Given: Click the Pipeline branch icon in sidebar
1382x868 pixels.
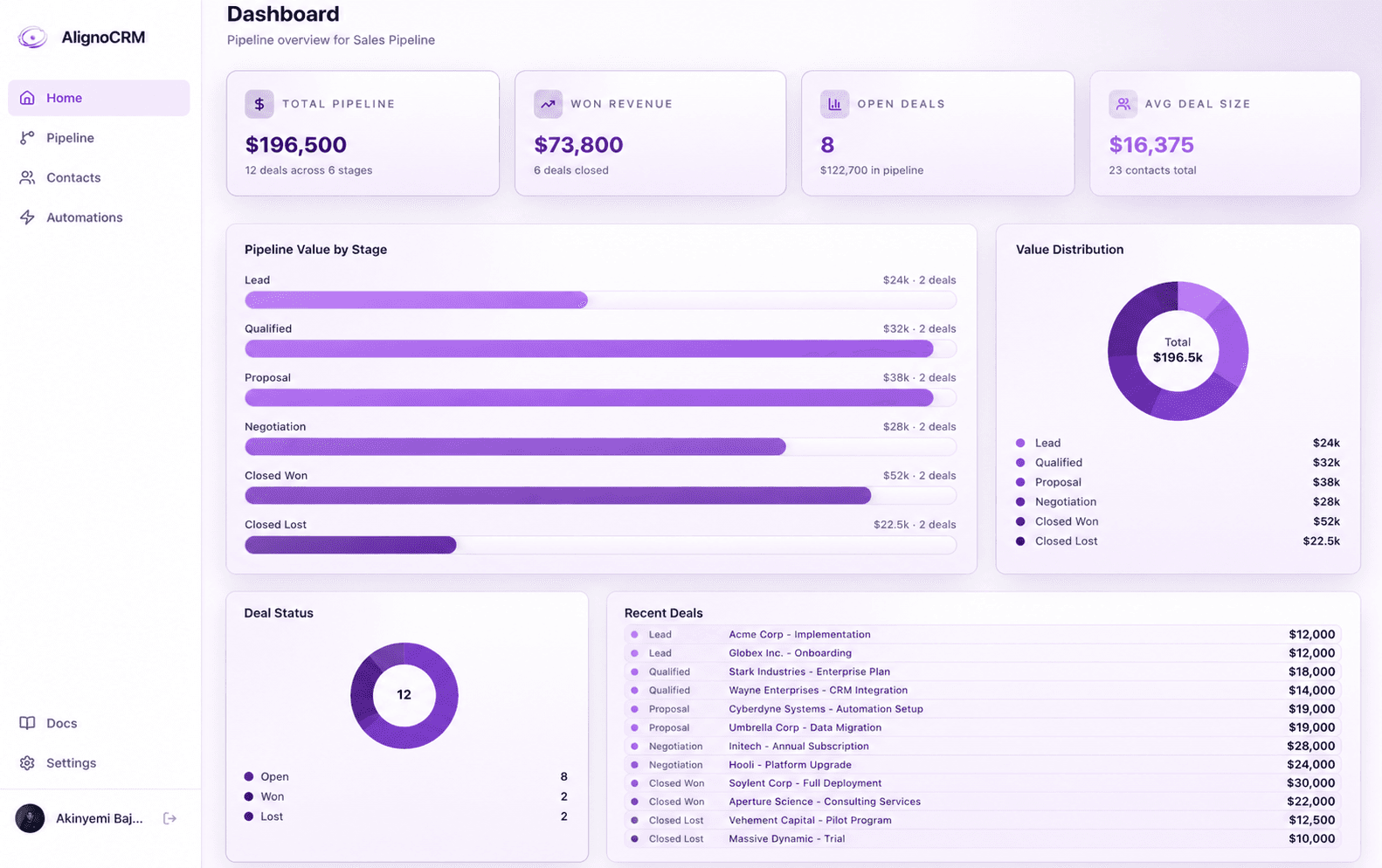Looking at the screenshot, I should pyautogui.click(x=27, y=138).
